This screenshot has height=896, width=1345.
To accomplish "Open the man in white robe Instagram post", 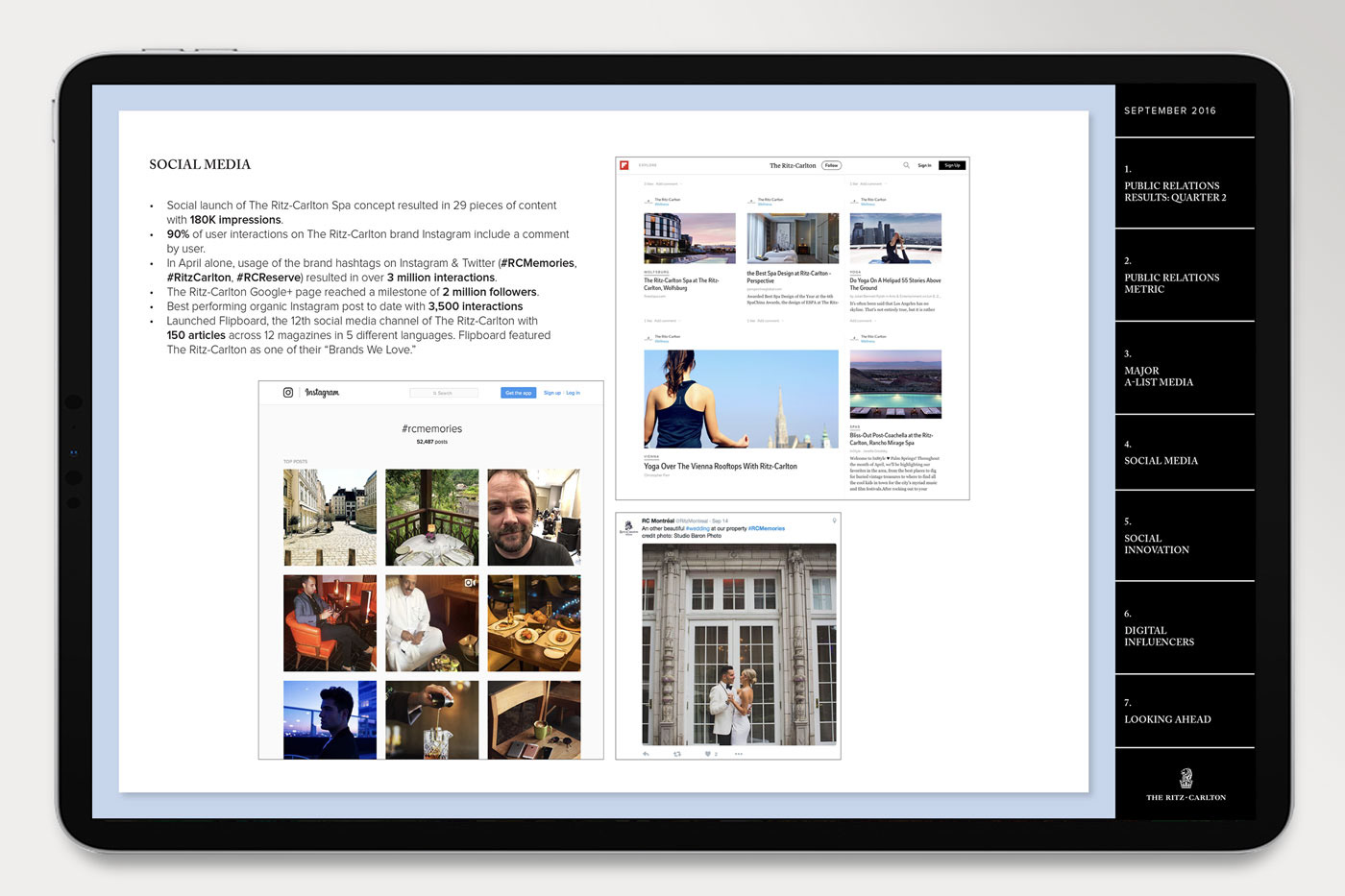I will tap(431, 623).
